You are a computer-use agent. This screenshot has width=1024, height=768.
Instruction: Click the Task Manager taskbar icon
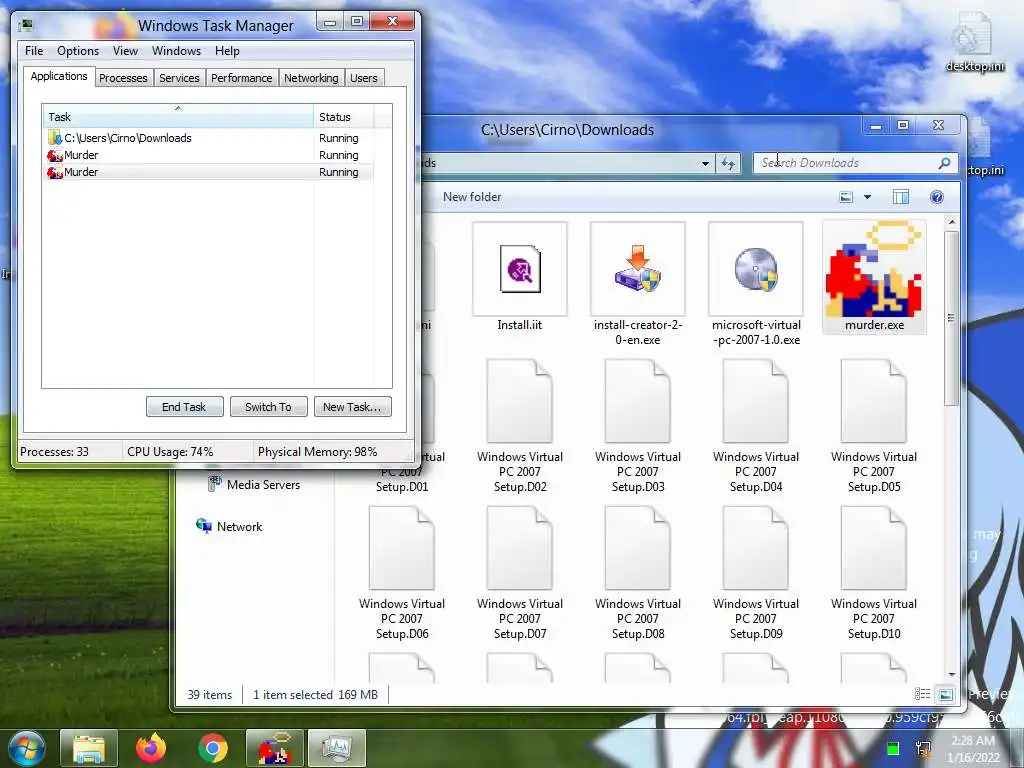[x=336, y=748]
